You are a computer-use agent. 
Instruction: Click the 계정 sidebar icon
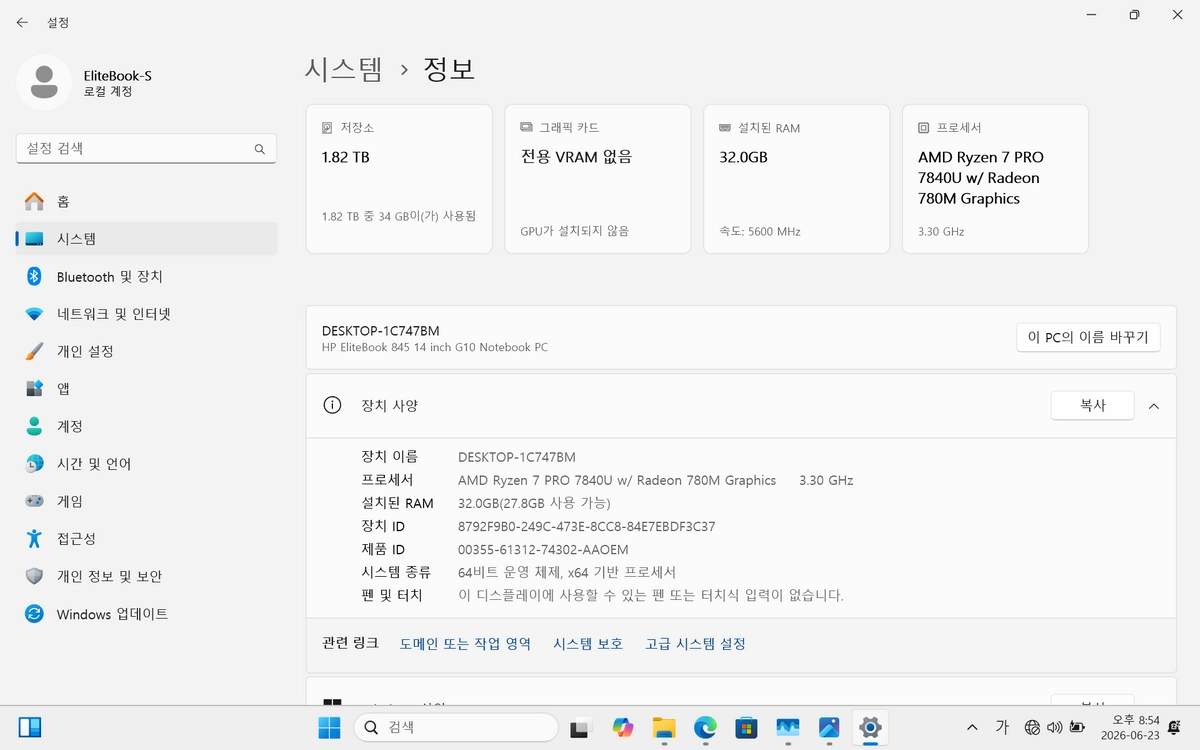(x=35, y=426)
